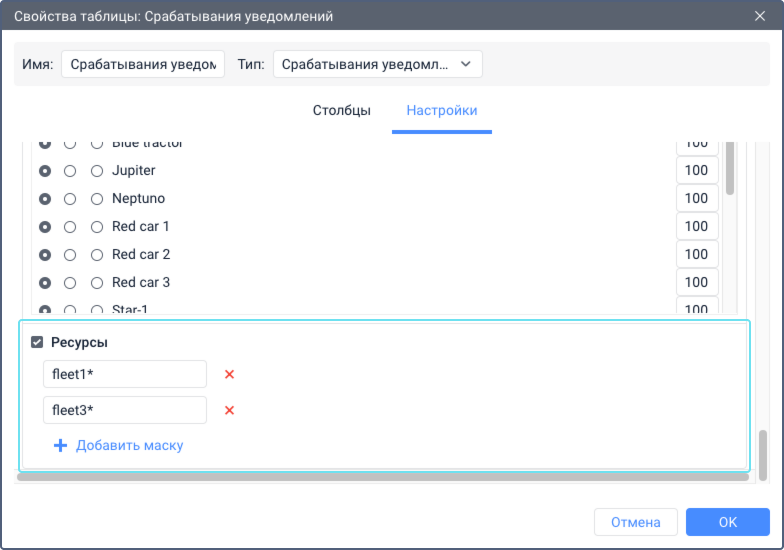Click Добавить маску link
Viewport: 784px width, 550px height.
click(130, 445)
